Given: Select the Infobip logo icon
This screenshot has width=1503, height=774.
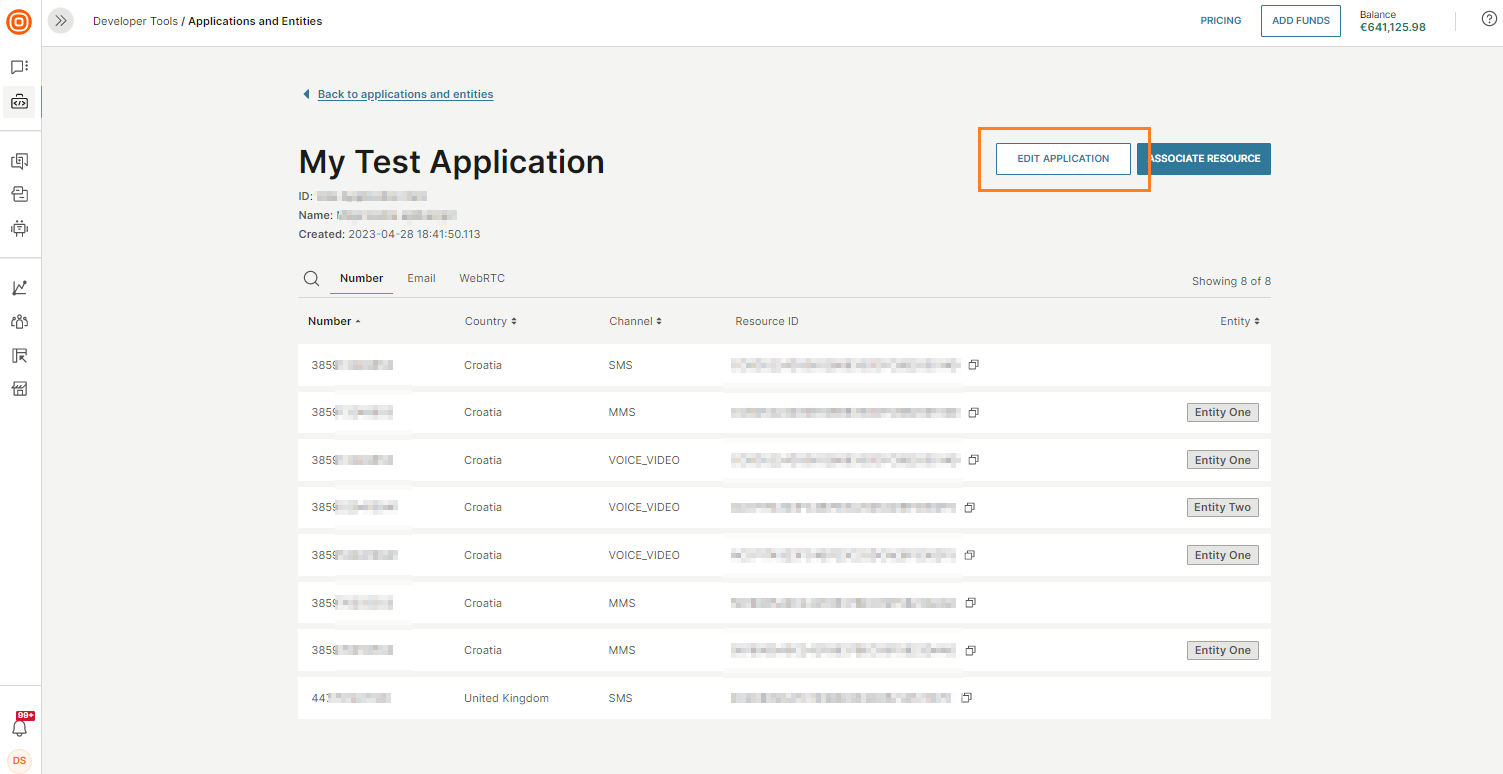Looking at the screenshot, I should pyautogui.click(x=19, y=21).
